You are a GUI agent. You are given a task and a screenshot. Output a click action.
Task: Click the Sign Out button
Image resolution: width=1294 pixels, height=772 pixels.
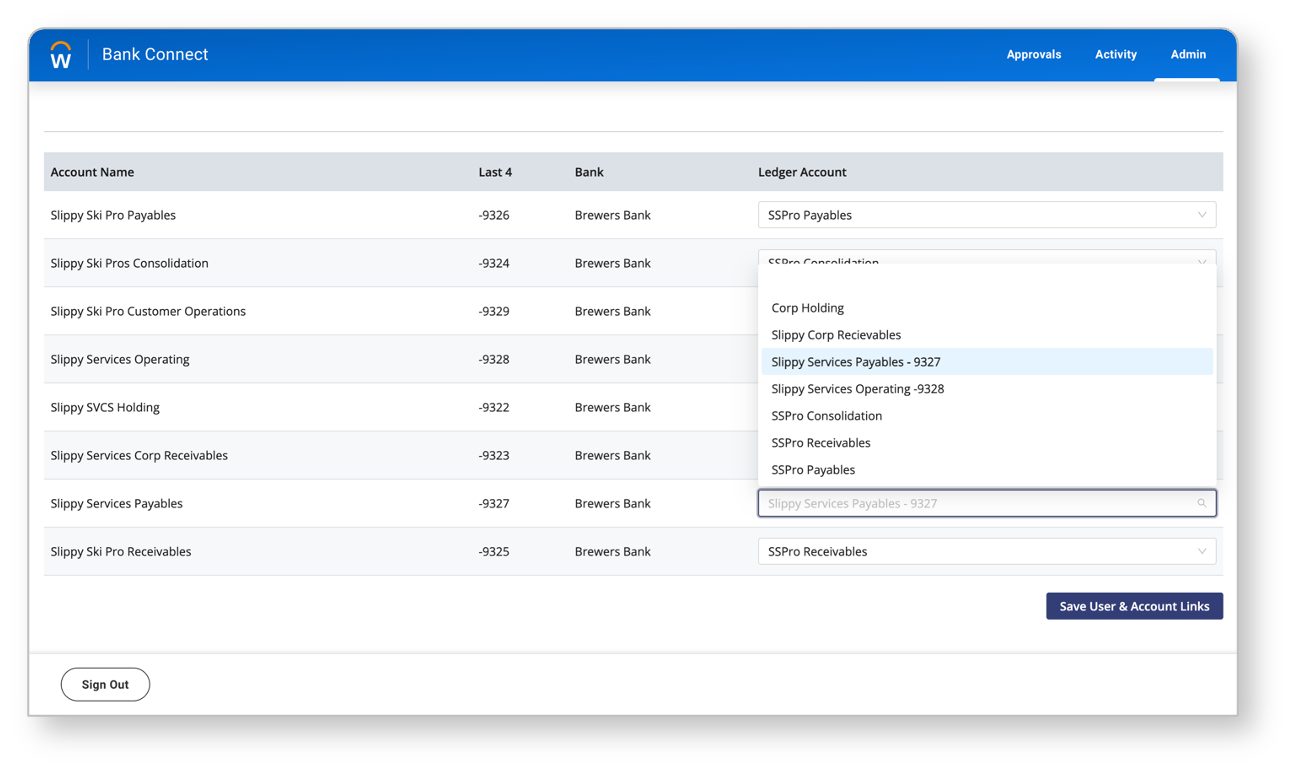click(105, 685)
